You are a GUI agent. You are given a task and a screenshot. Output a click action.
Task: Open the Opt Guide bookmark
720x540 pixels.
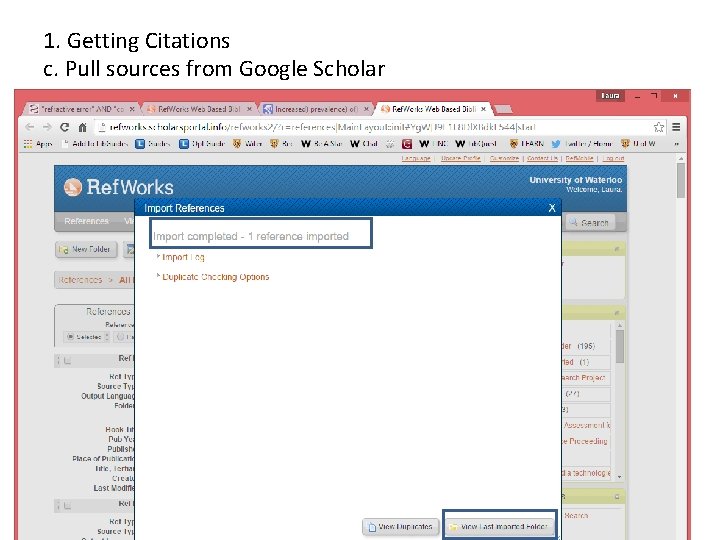(202, 144)
